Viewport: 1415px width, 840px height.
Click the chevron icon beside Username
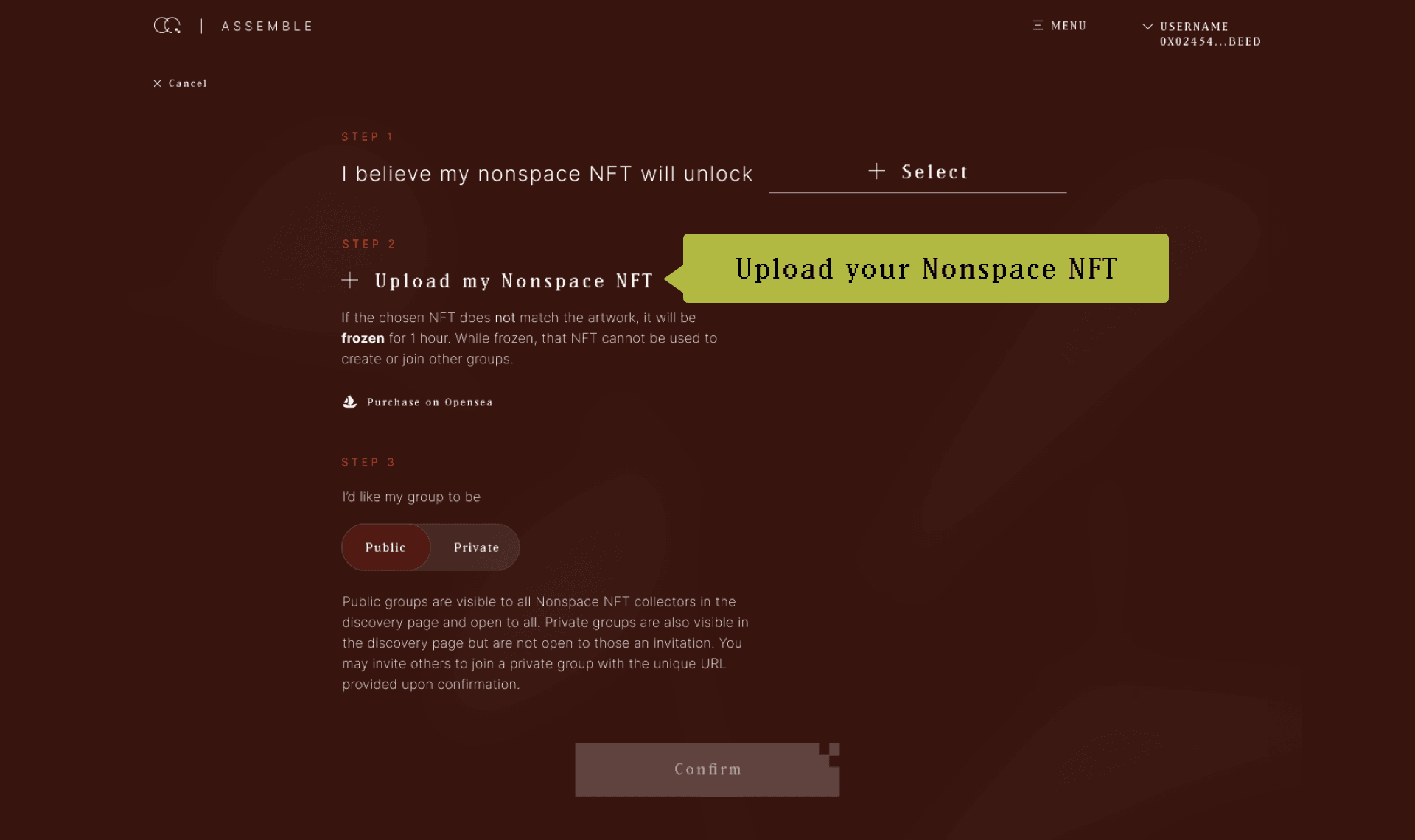tap(1147, 26)
